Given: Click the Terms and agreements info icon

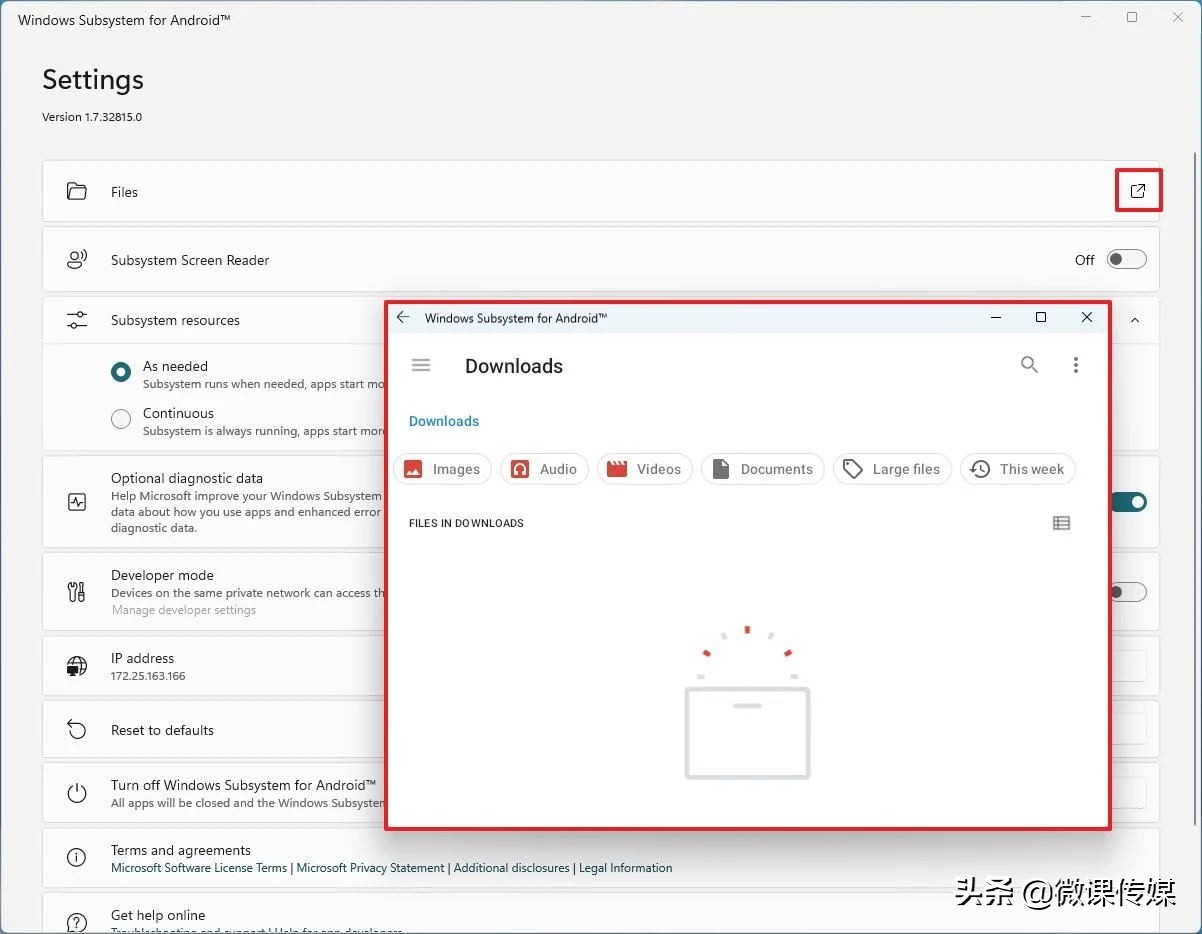Looking at the screenshot, I should [x=77, y=858].
